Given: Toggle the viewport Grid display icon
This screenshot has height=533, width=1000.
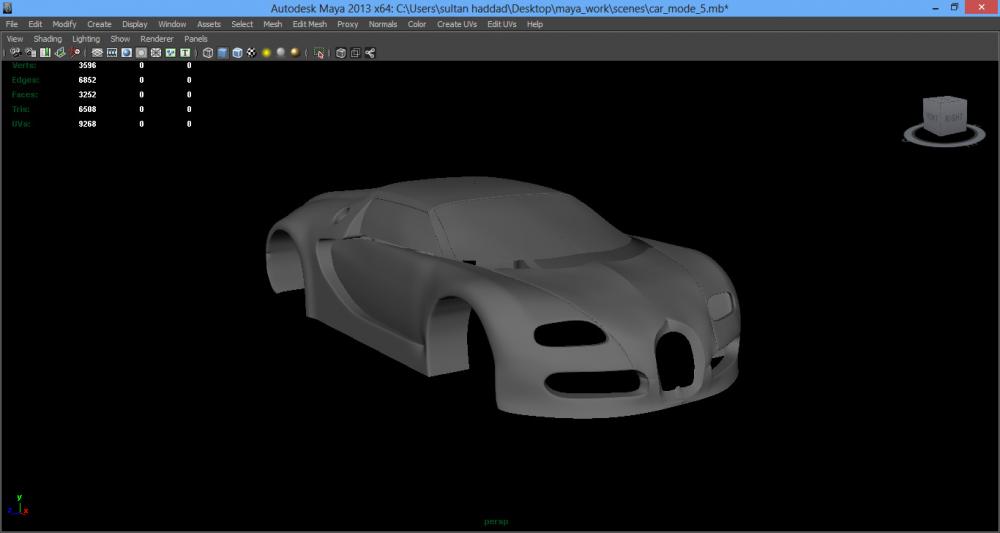Looking at the screenshot, I should (97, 53).
